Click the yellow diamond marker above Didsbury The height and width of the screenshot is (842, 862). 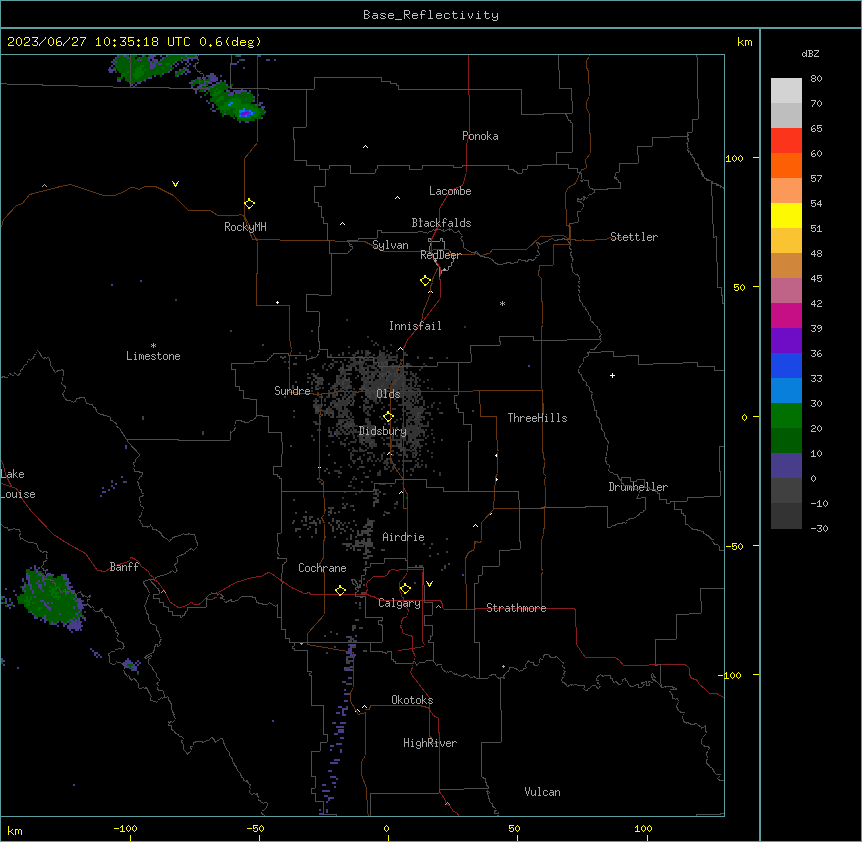[389, 417]
